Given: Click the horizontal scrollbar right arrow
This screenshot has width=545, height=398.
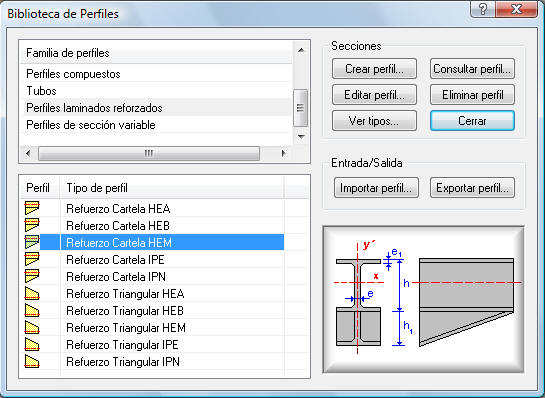Looking at the screenshot, I should [284, 153].
